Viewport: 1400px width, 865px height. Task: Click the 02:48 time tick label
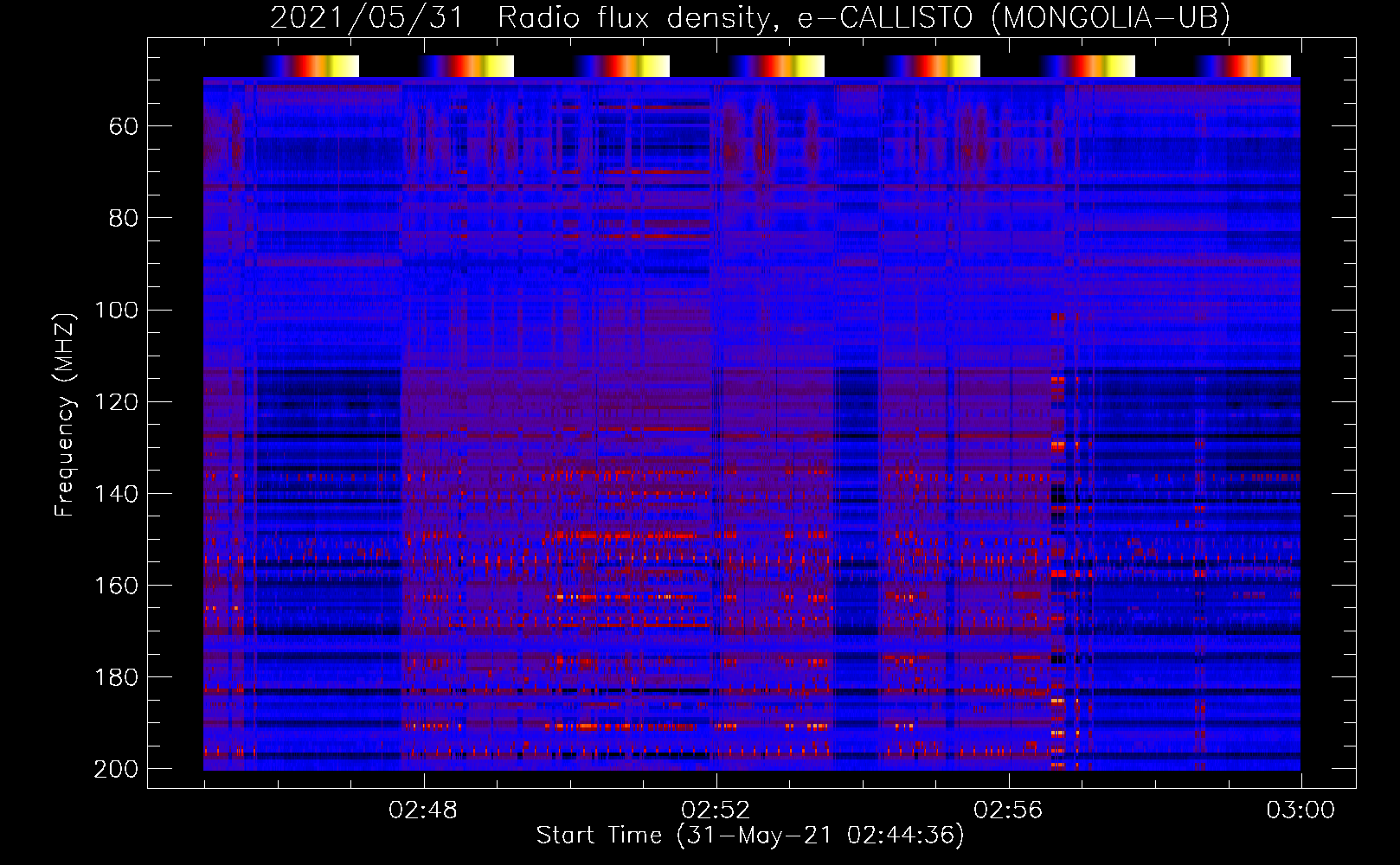(x=423, y=811)
